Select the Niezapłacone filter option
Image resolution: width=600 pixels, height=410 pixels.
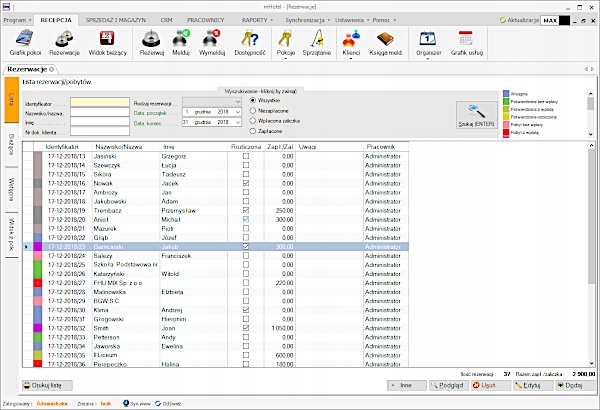(x=252, y=110)
